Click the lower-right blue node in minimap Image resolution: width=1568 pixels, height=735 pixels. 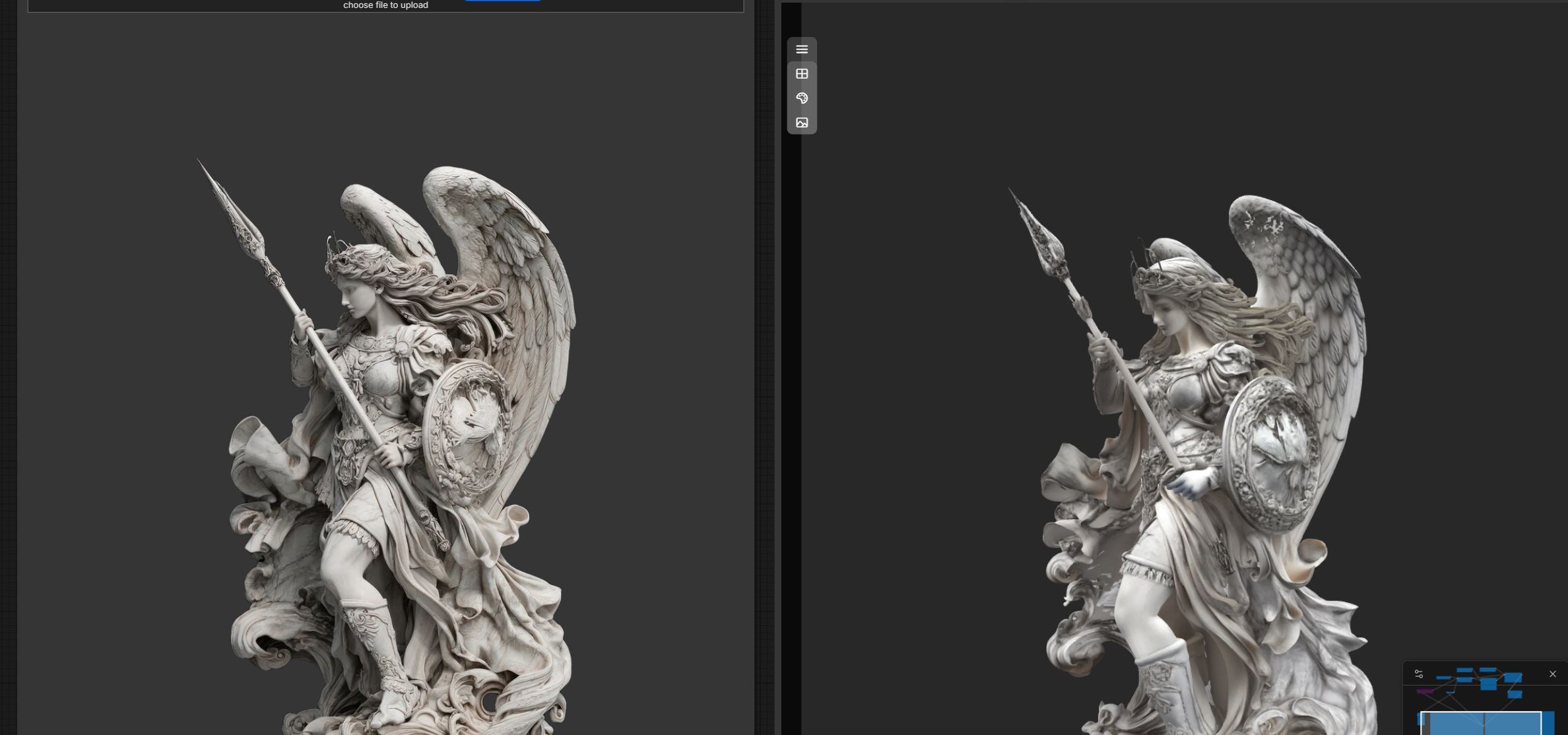[x=1515, y=695]
